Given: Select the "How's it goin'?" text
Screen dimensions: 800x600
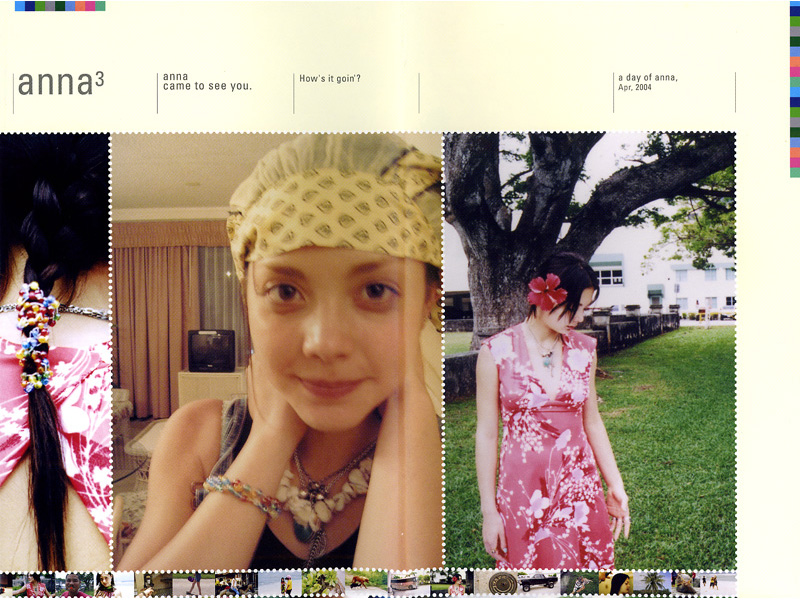Looking at the screenshot, I should pos(330,78).
